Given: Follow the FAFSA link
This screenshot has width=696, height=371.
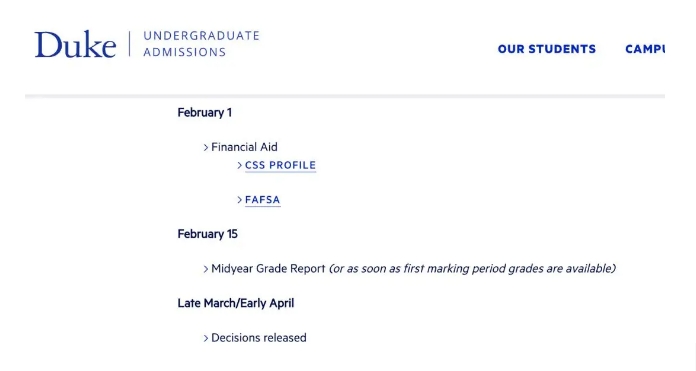Looking at the screenshot, I should (262, 200).
